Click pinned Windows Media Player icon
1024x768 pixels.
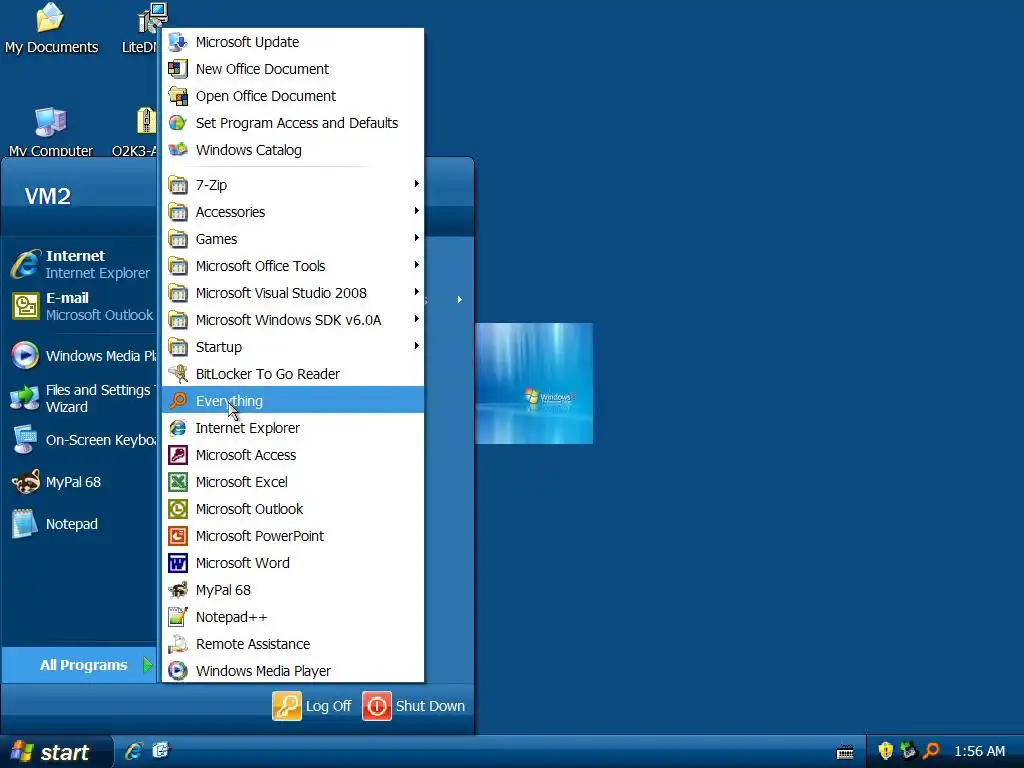click(25, 355)
